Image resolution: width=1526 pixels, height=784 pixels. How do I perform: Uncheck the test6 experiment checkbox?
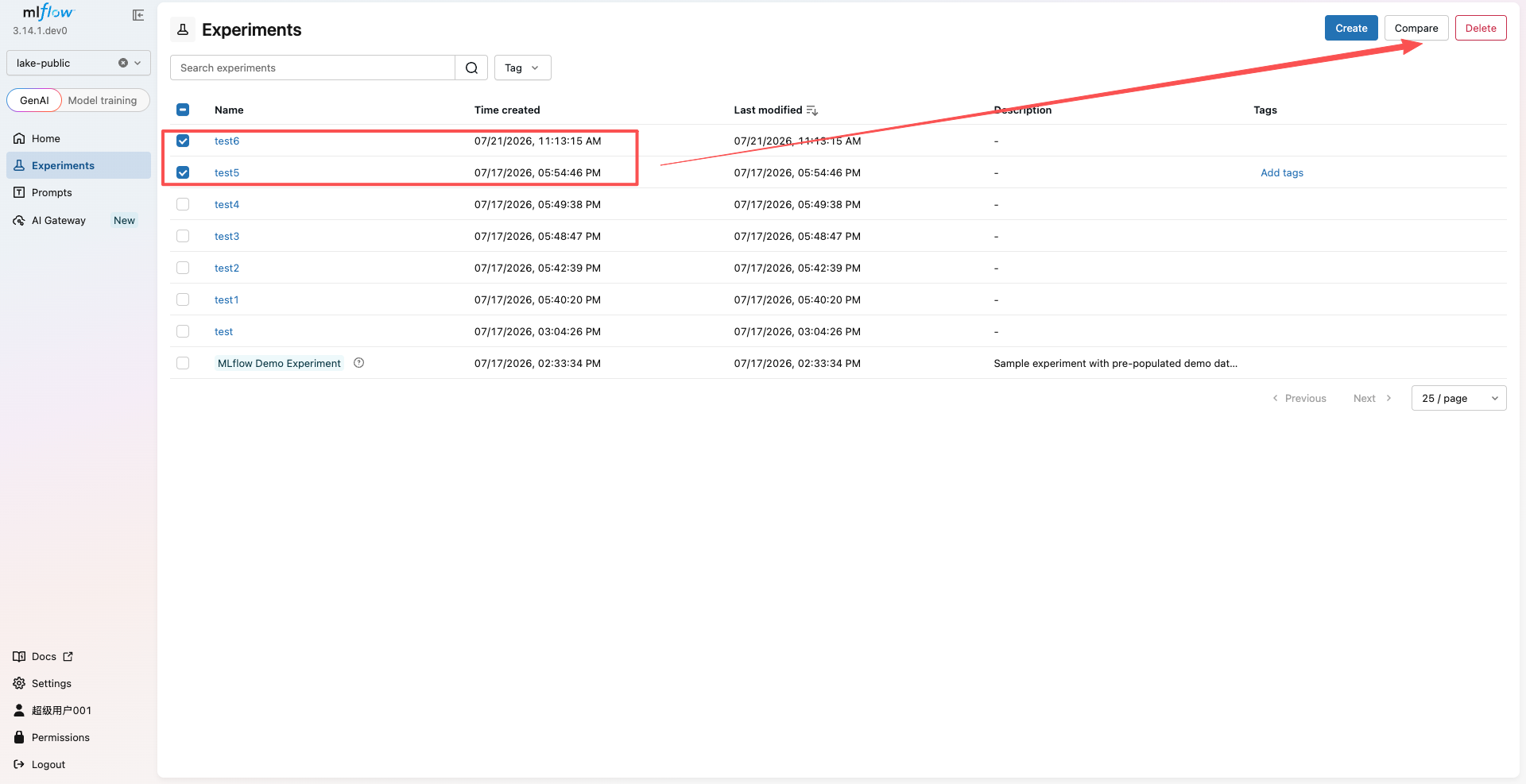(183, 141)
